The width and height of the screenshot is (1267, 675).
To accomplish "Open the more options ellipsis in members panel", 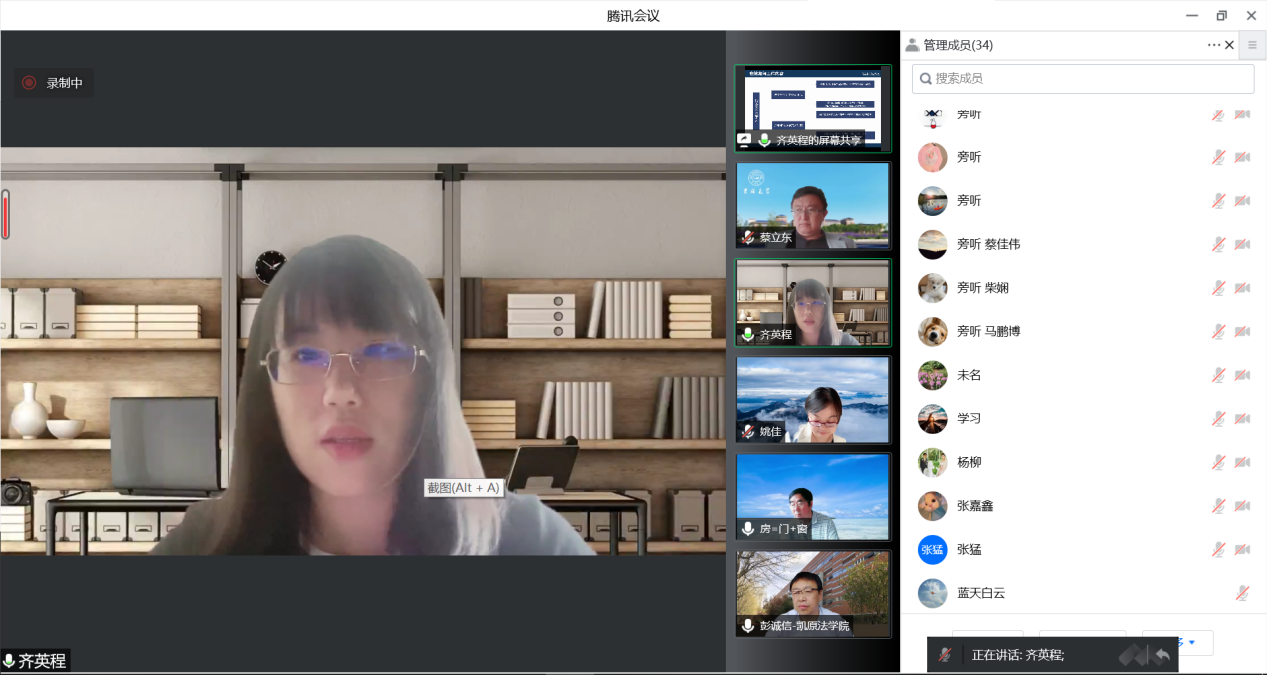I will point(1213,45).
